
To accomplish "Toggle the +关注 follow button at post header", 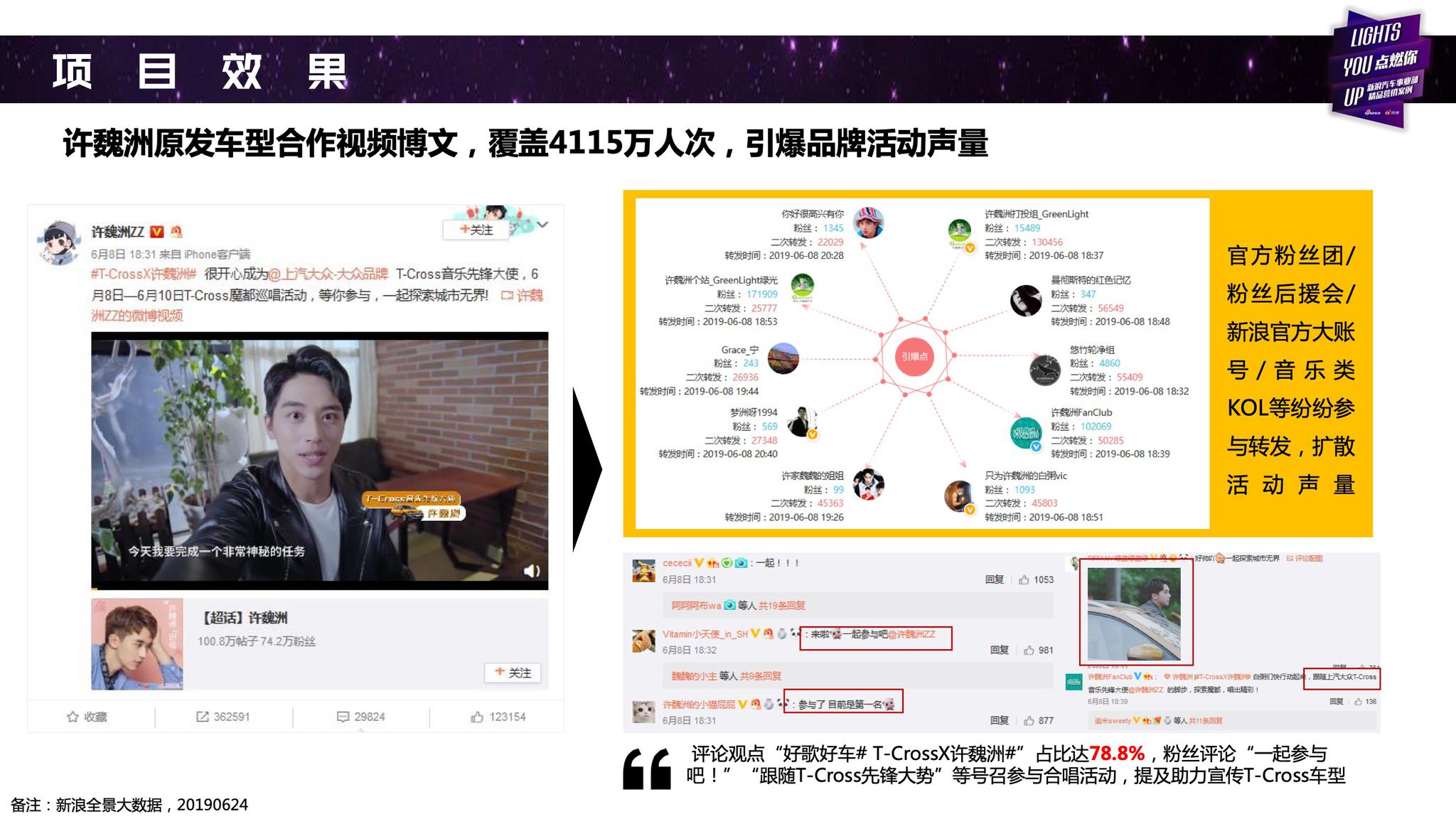I will click(x=476, y=230).
